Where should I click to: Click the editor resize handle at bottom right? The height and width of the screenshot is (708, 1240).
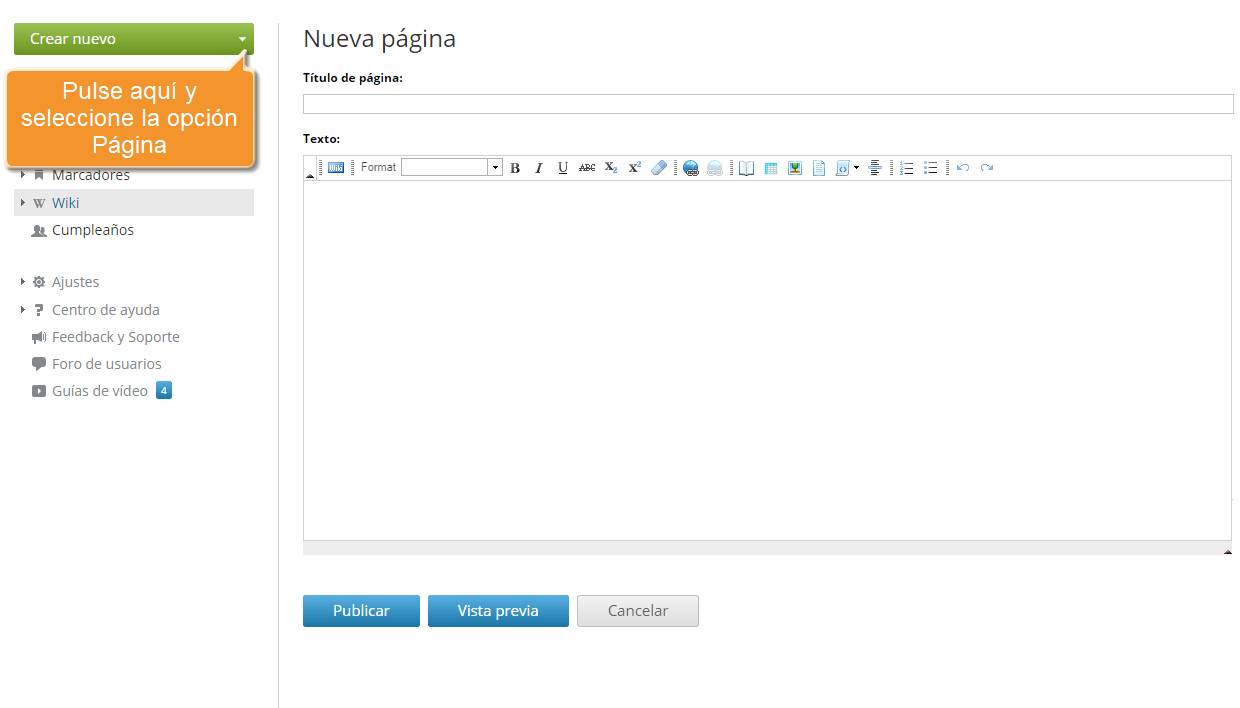click(x=1227, y=551)
